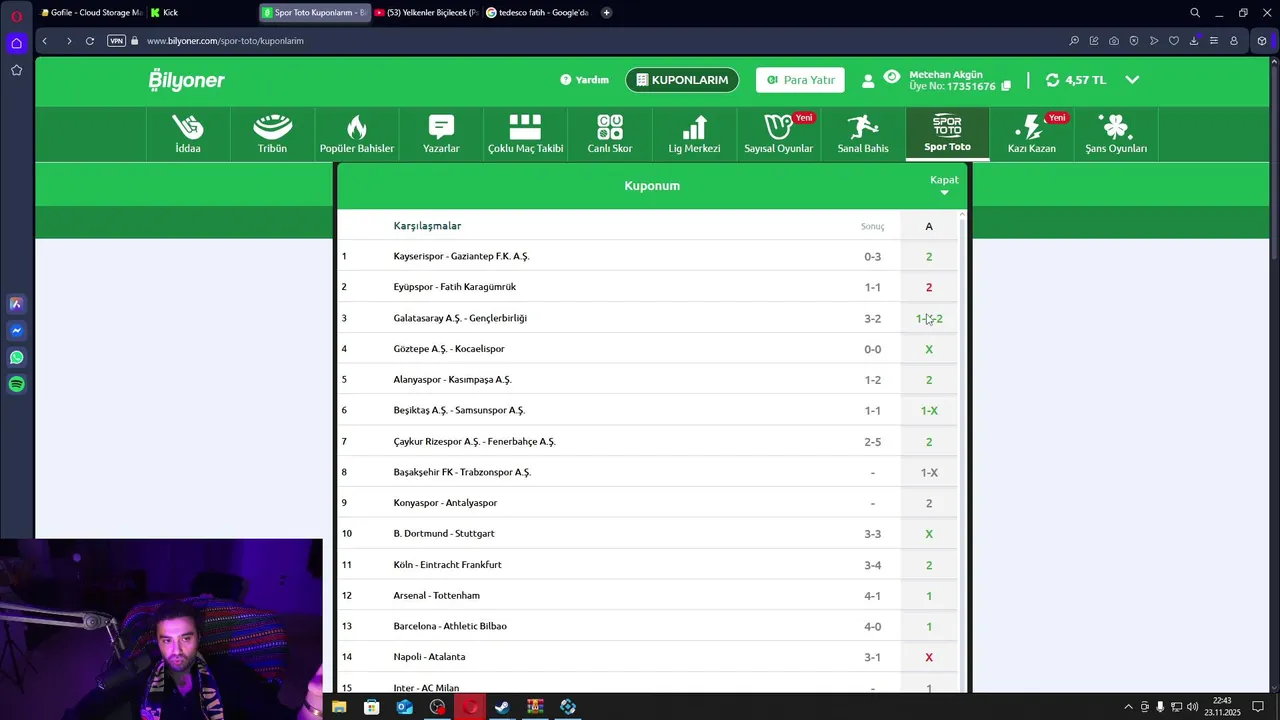Show hidden system tray icons
The height and width of the screenshot is (720, 1280).
pyautogui.click(x=1129, y=707)
